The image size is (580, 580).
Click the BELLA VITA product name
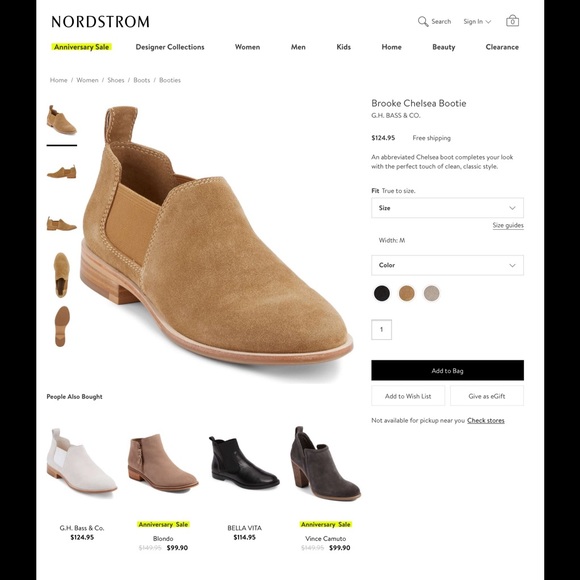[x=244, y=528]
